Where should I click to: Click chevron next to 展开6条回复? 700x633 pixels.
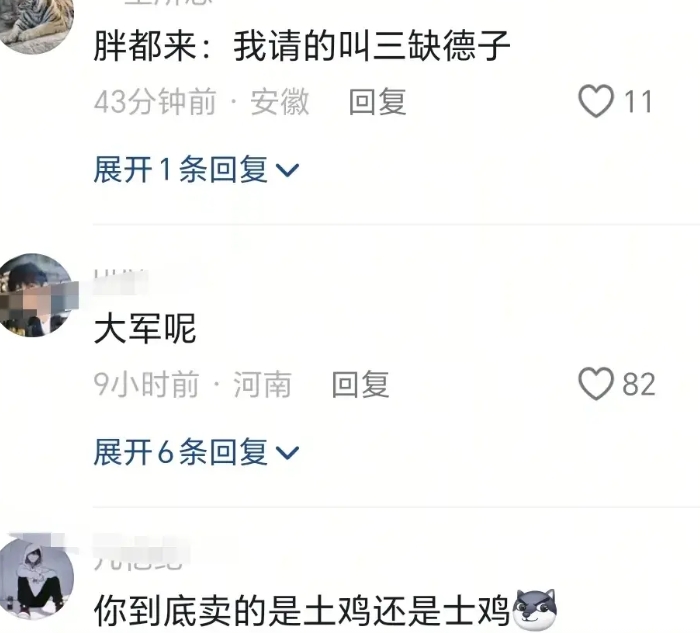pos(287,453)
